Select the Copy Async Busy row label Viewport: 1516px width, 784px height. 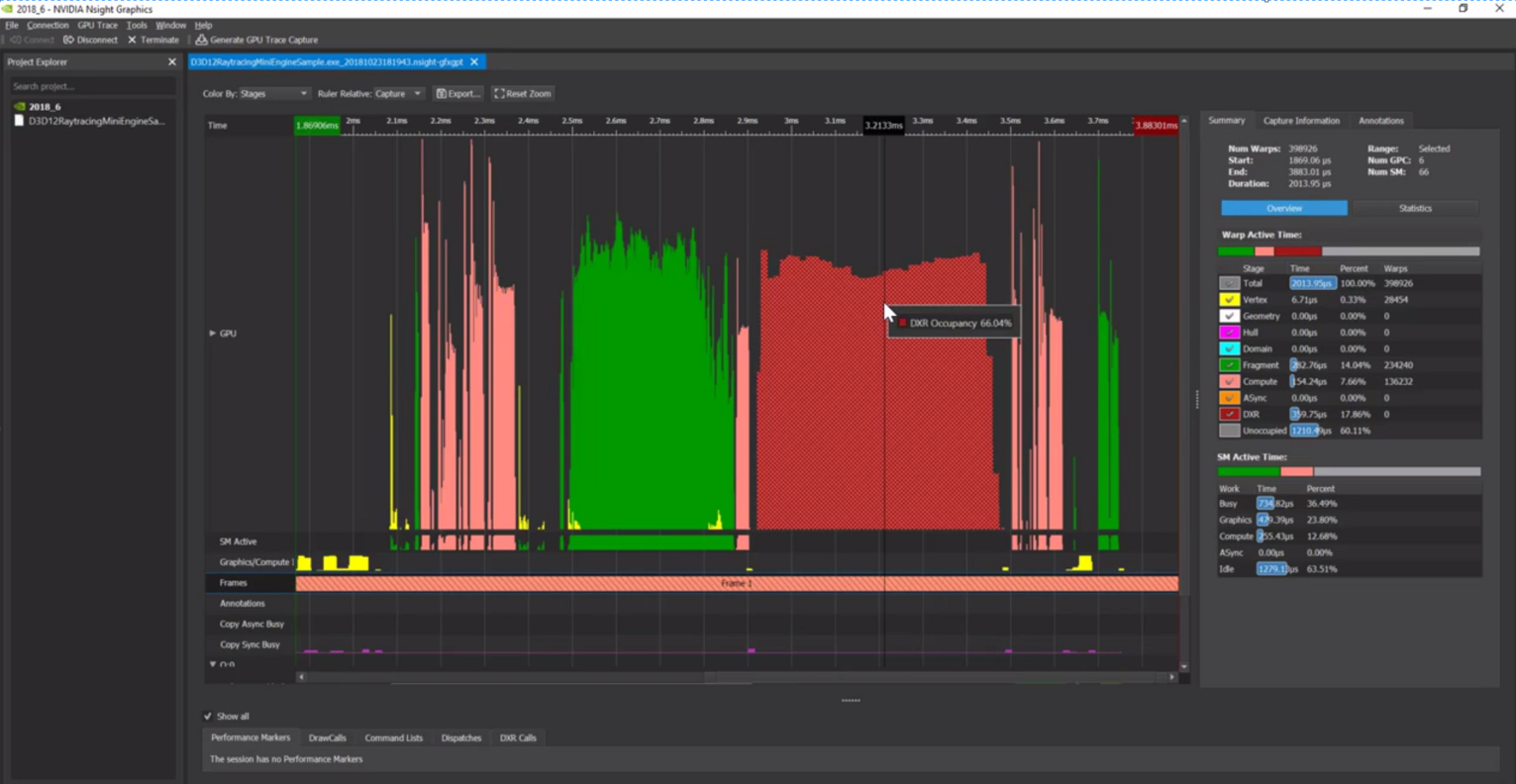[252, 624]
